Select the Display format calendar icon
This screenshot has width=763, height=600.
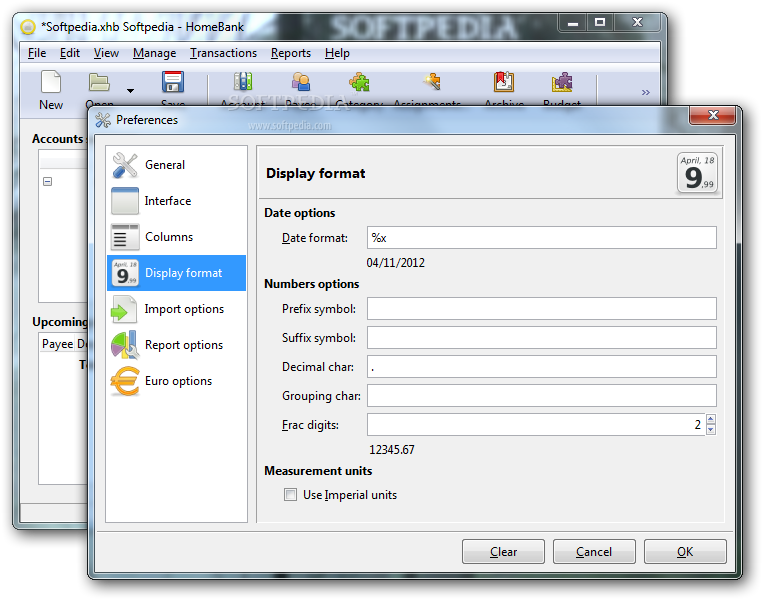point(125,273)
